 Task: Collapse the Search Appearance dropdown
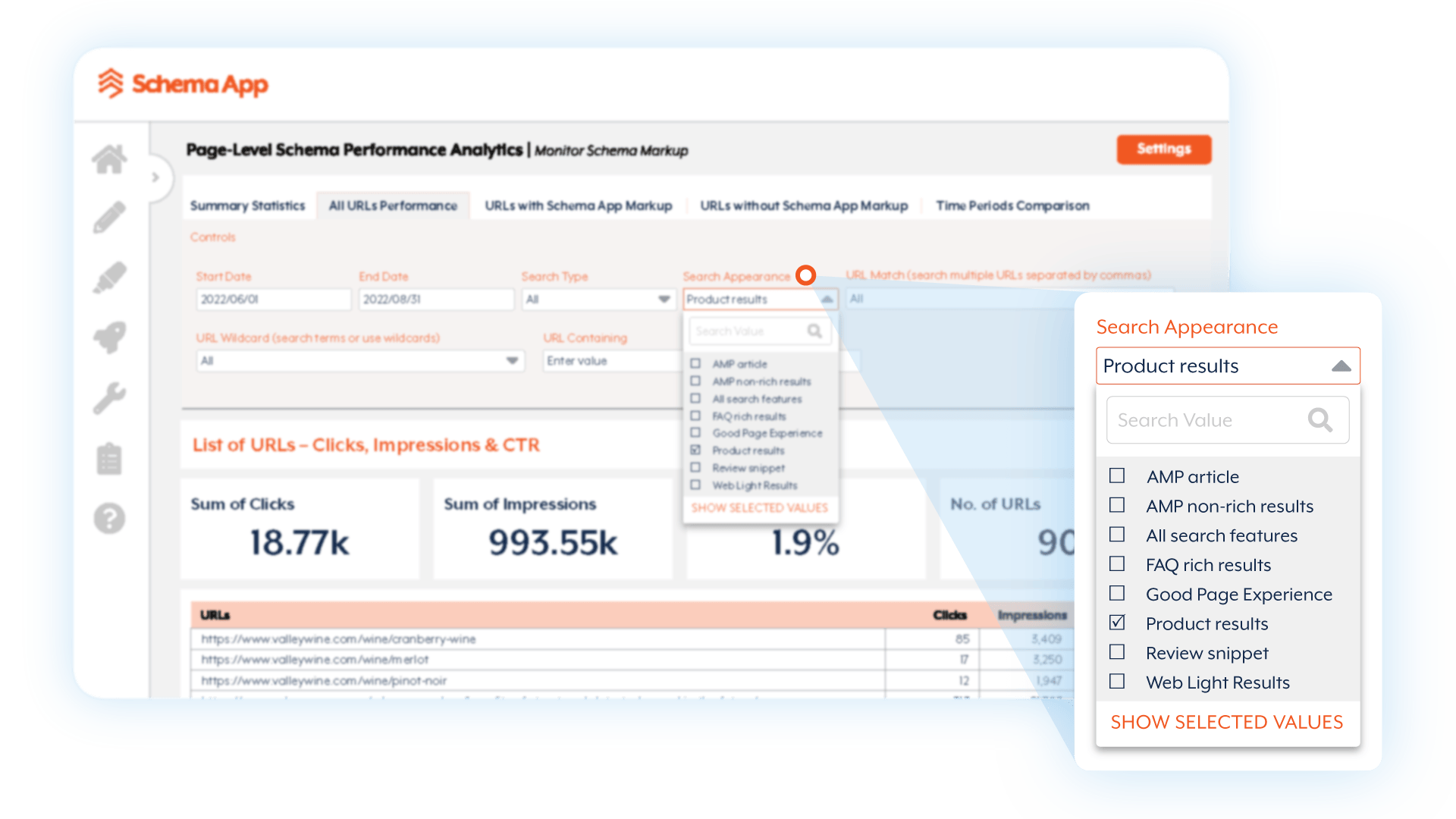1341,366
